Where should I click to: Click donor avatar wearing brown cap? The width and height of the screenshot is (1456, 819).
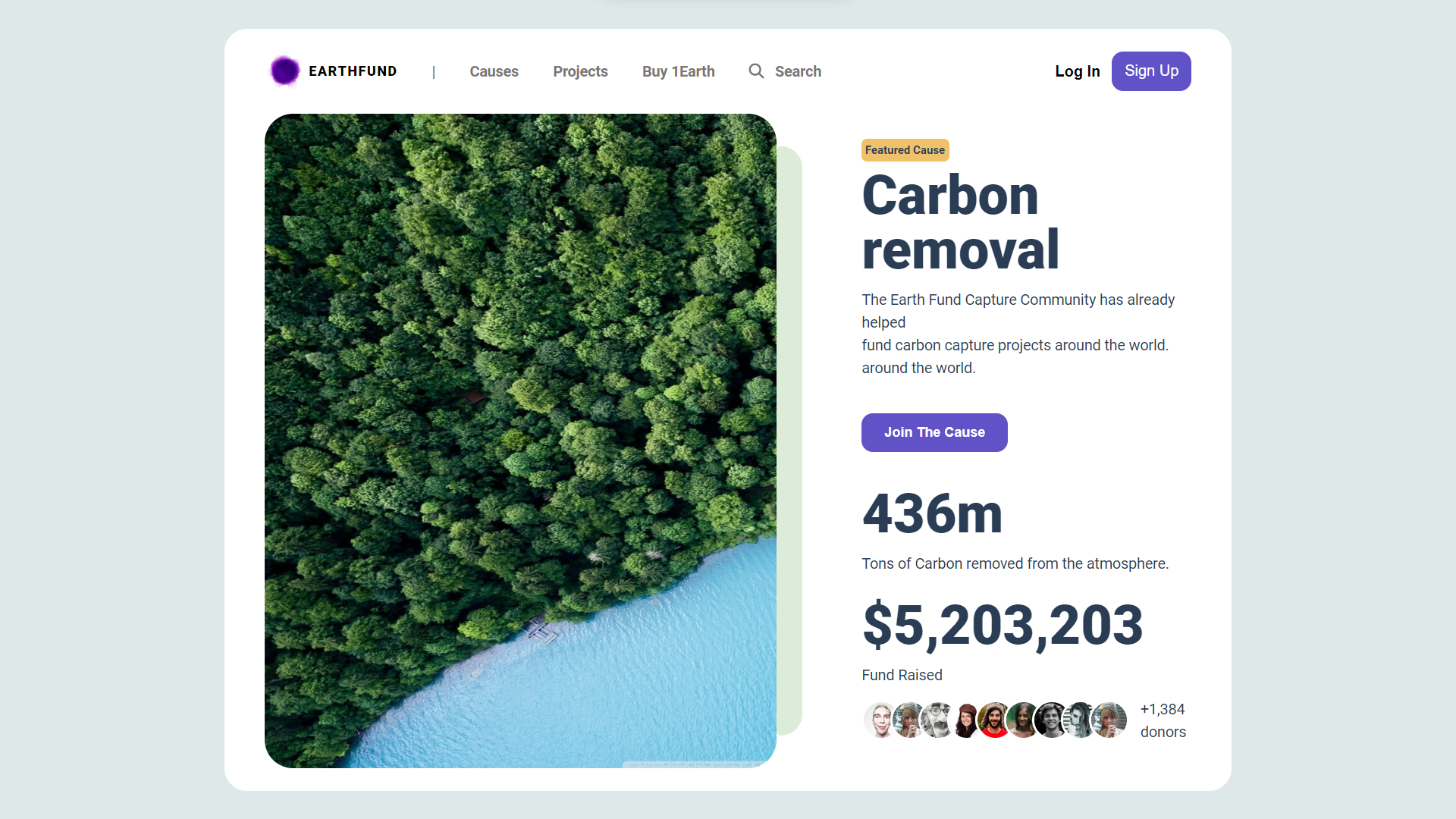[966, 720]
